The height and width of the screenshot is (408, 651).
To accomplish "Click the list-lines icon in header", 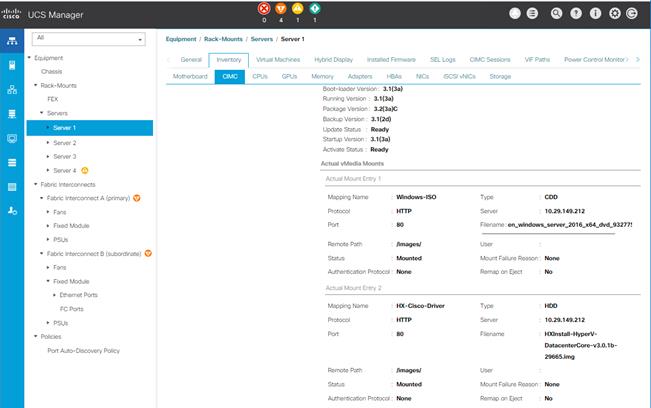I will [x=532, y=14].
